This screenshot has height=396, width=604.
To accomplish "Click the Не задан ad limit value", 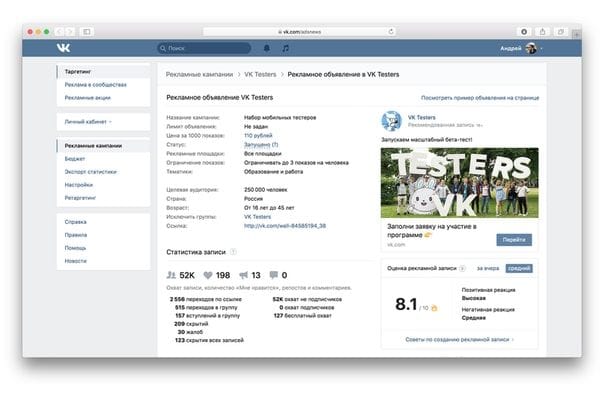I will [x=256, y=126].
